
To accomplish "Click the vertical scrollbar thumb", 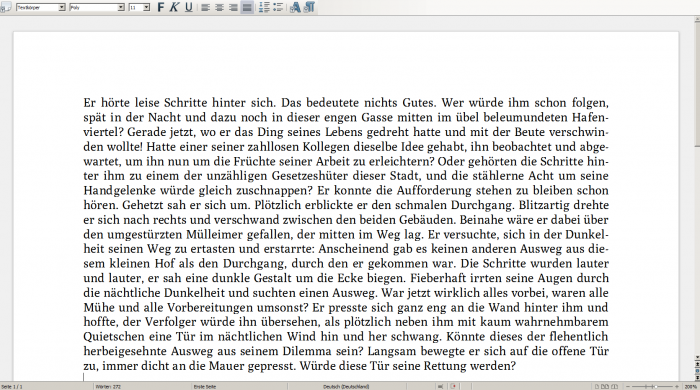I will pos(697,83).
